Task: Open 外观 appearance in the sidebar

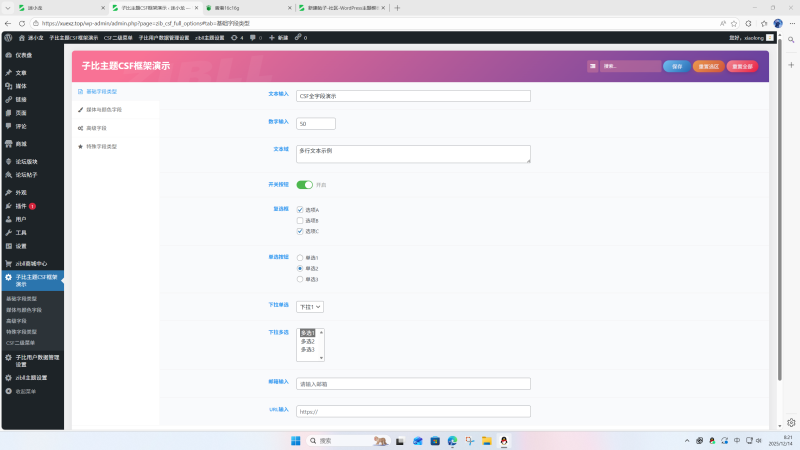Action: (x=20, y=192)
